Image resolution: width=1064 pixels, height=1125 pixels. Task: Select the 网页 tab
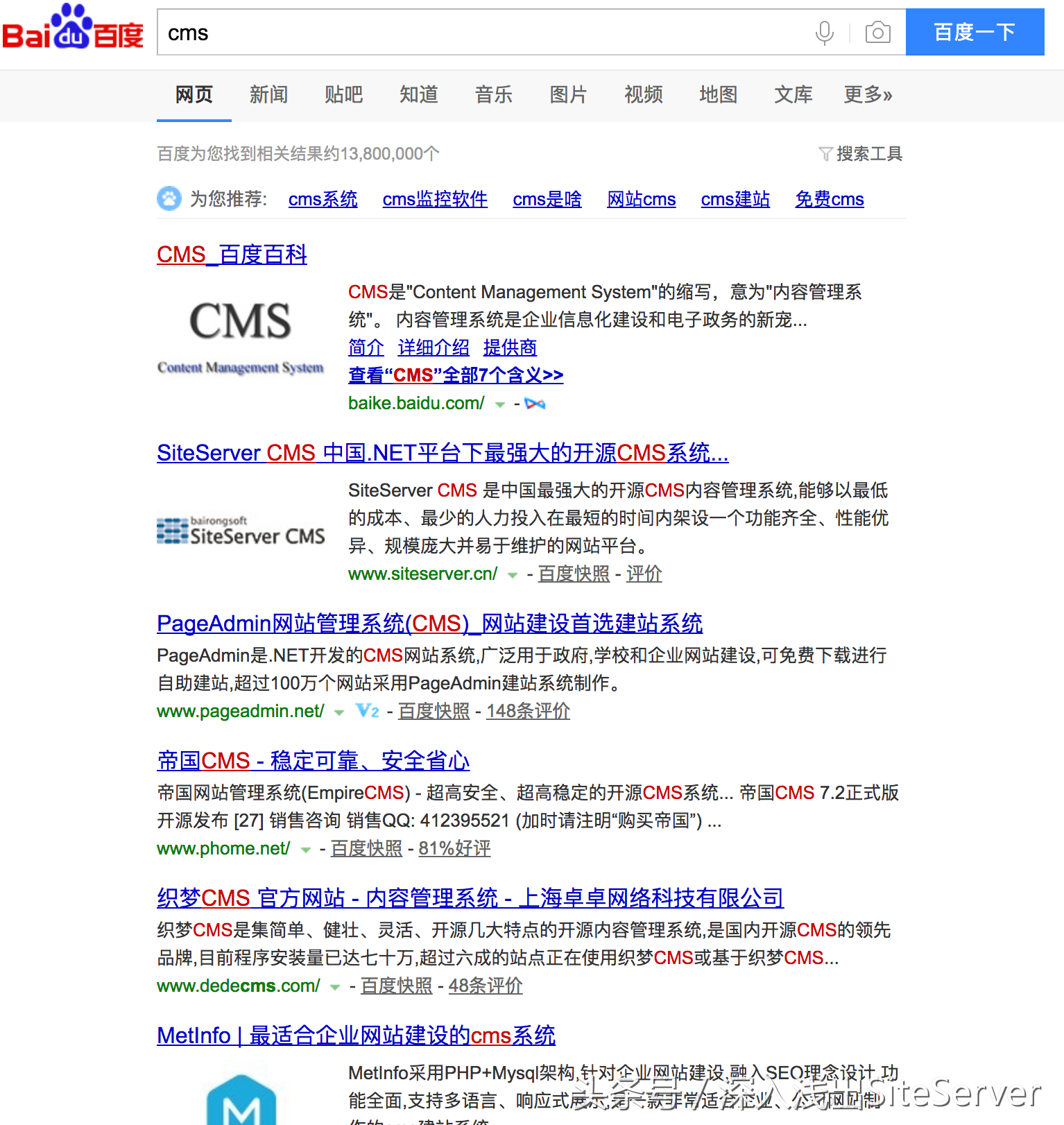(194, 94)
